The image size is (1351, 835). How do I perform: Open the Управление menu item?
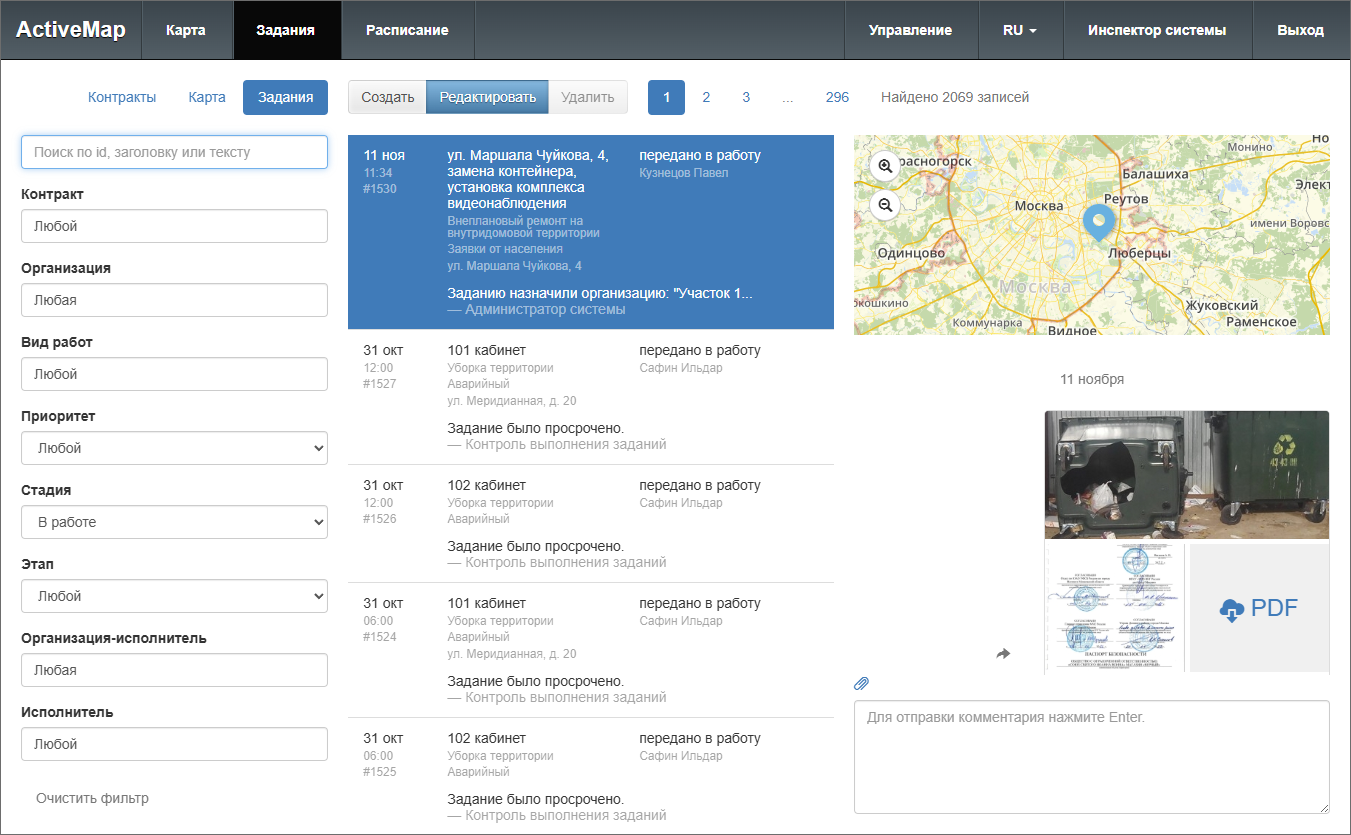pos(910,30)
